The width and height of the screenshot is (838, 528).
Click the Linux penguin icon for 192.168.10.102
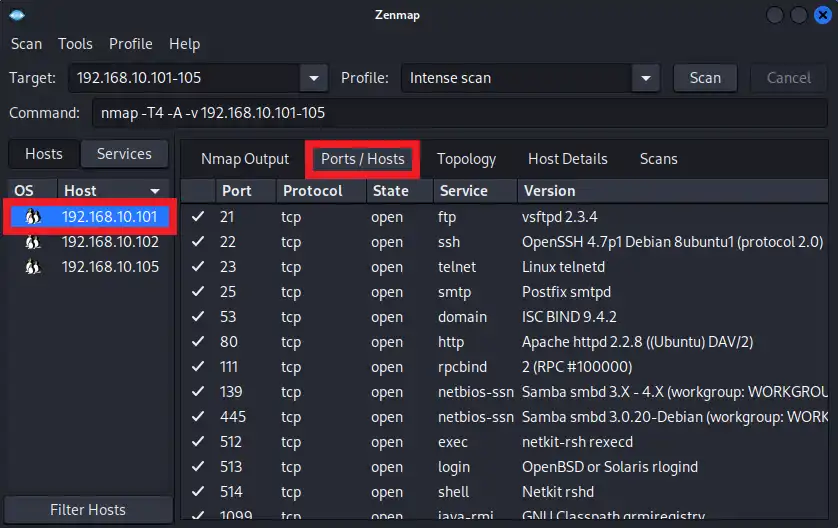point(33,242)
